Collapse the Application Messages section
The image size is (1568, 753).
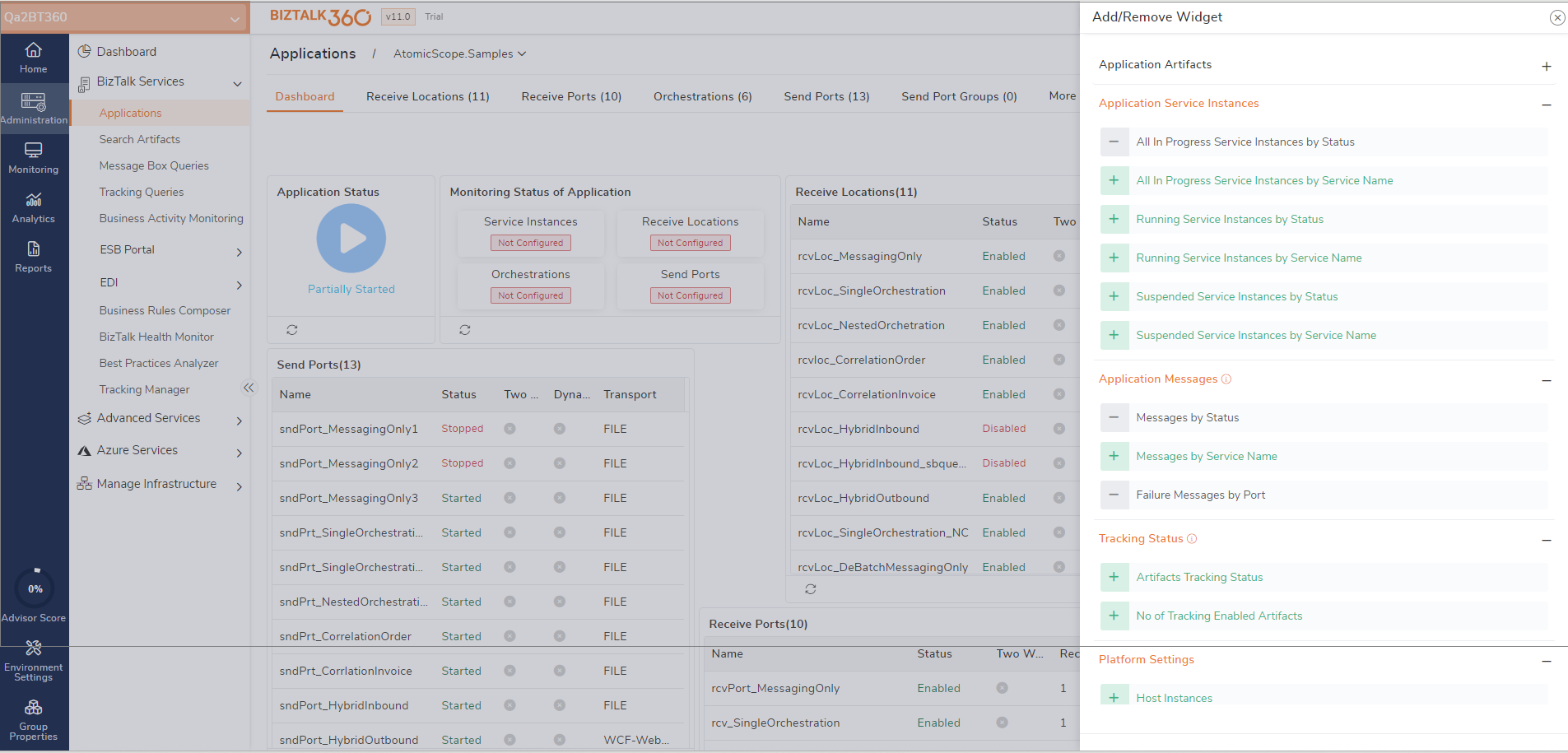(x=1547, y=381)
